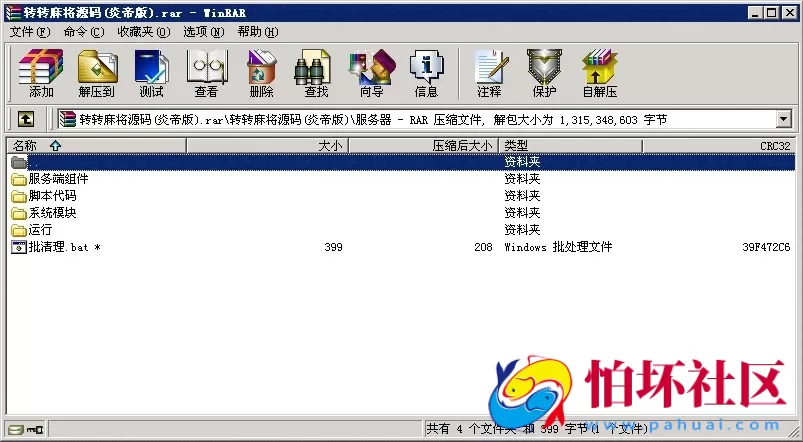Click the 信息 (Info) toolbar icon
803x442 pixels.
[426, 73]
